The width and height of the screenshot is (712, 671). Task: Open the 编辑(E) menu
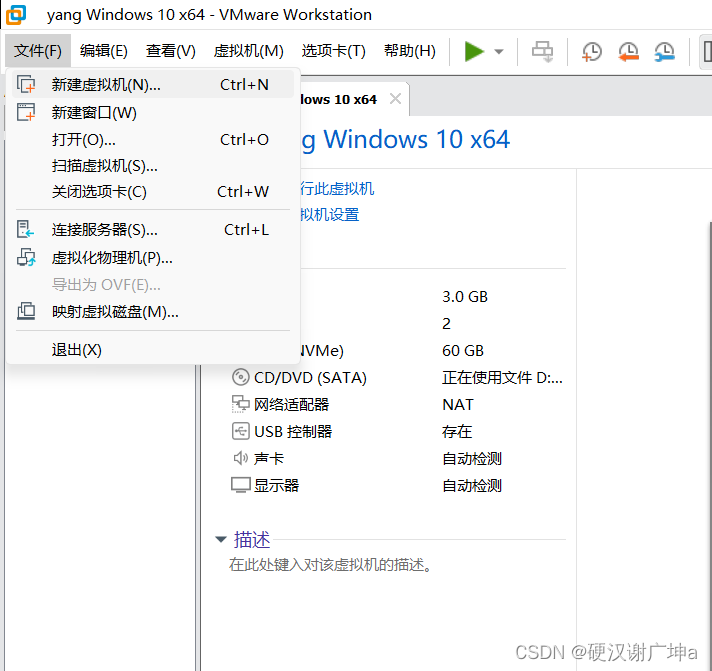coord(104,51)
